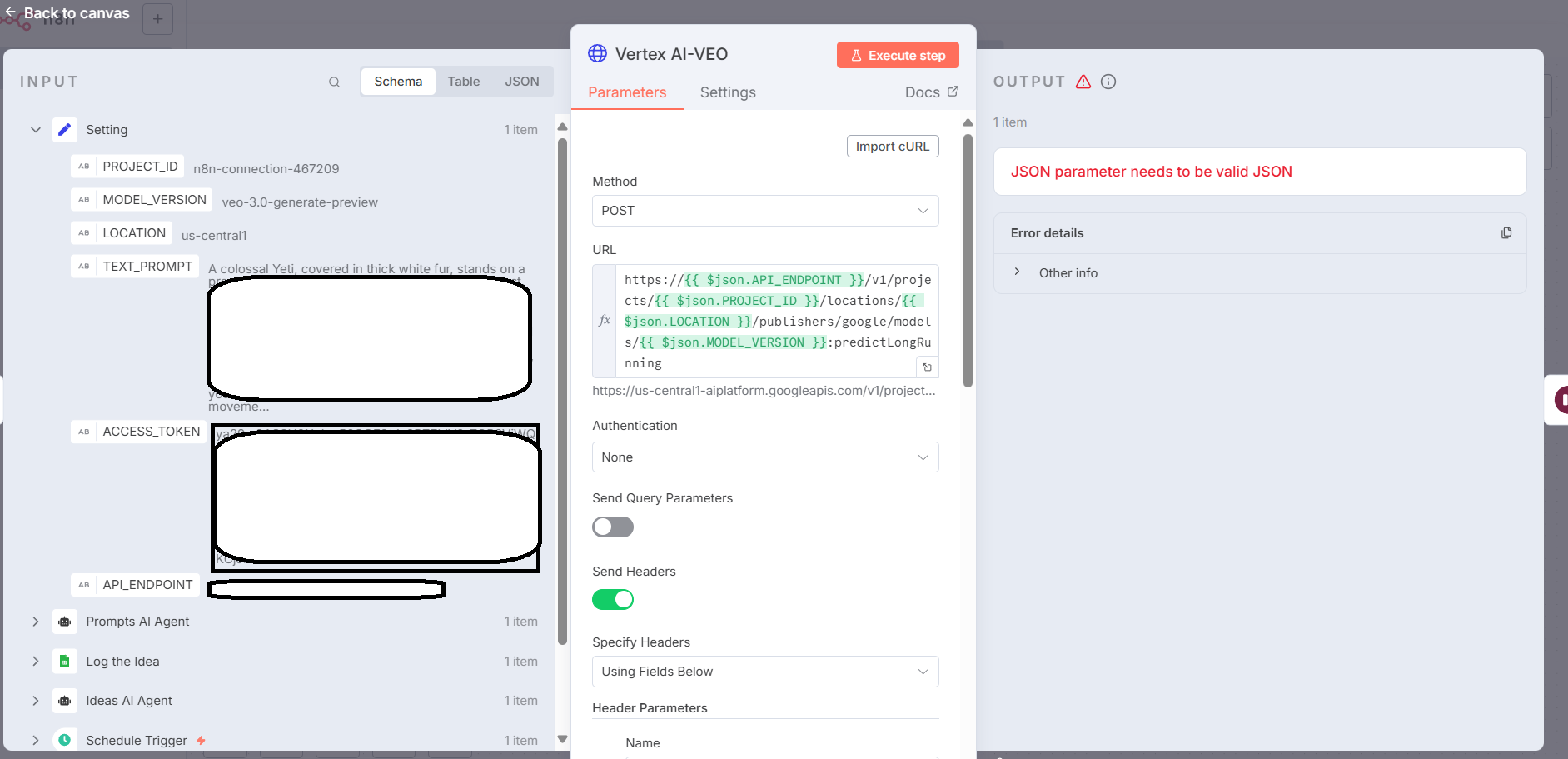Click the lightning bolt next to Schedule Trigger
The width and height of the screenshot is (1568, 759).
pyautogui.click(x=201, y=740)
